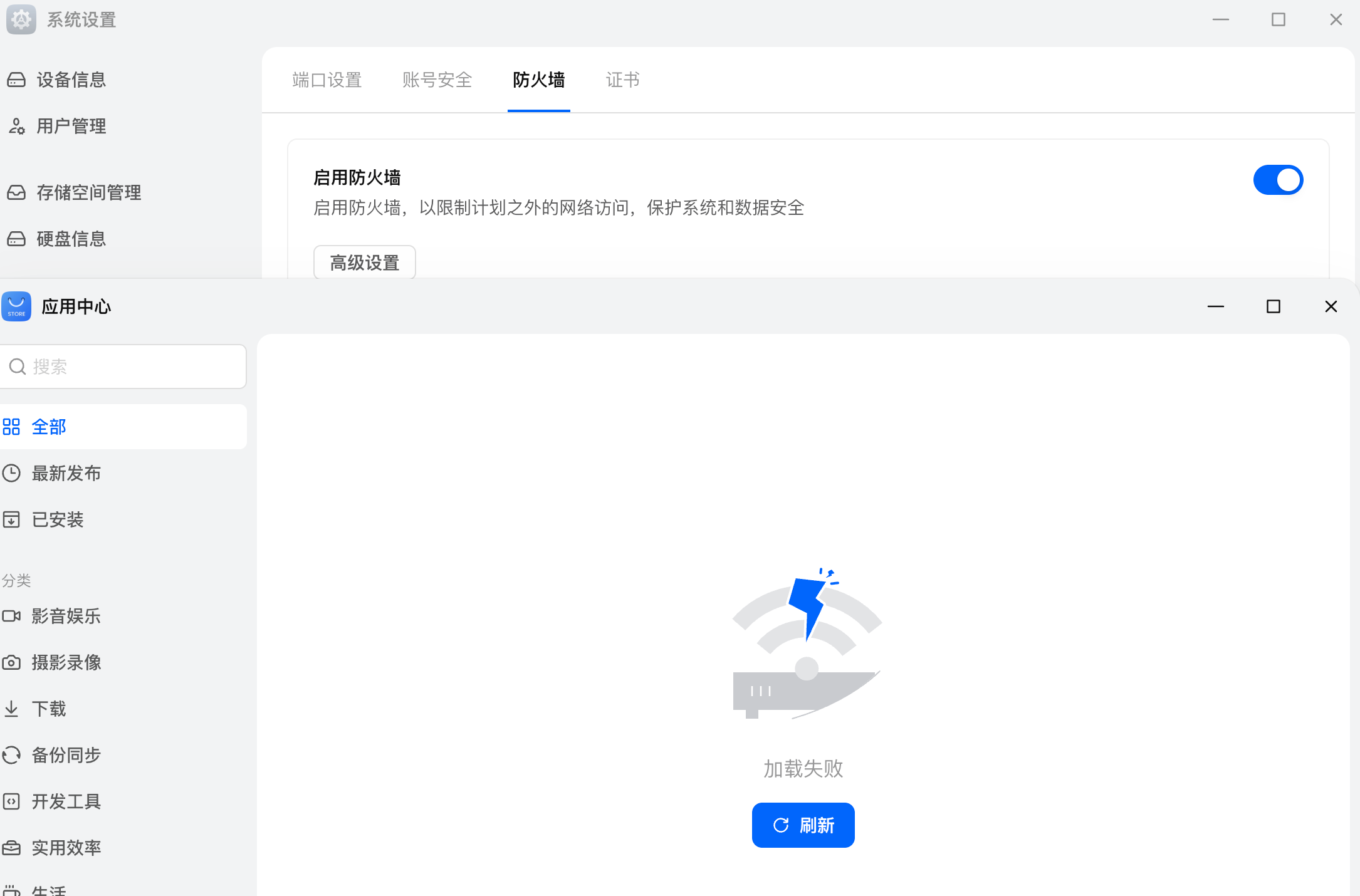
Task: Disable the firewall toggle switch
Action: (x=1278, y=180)
